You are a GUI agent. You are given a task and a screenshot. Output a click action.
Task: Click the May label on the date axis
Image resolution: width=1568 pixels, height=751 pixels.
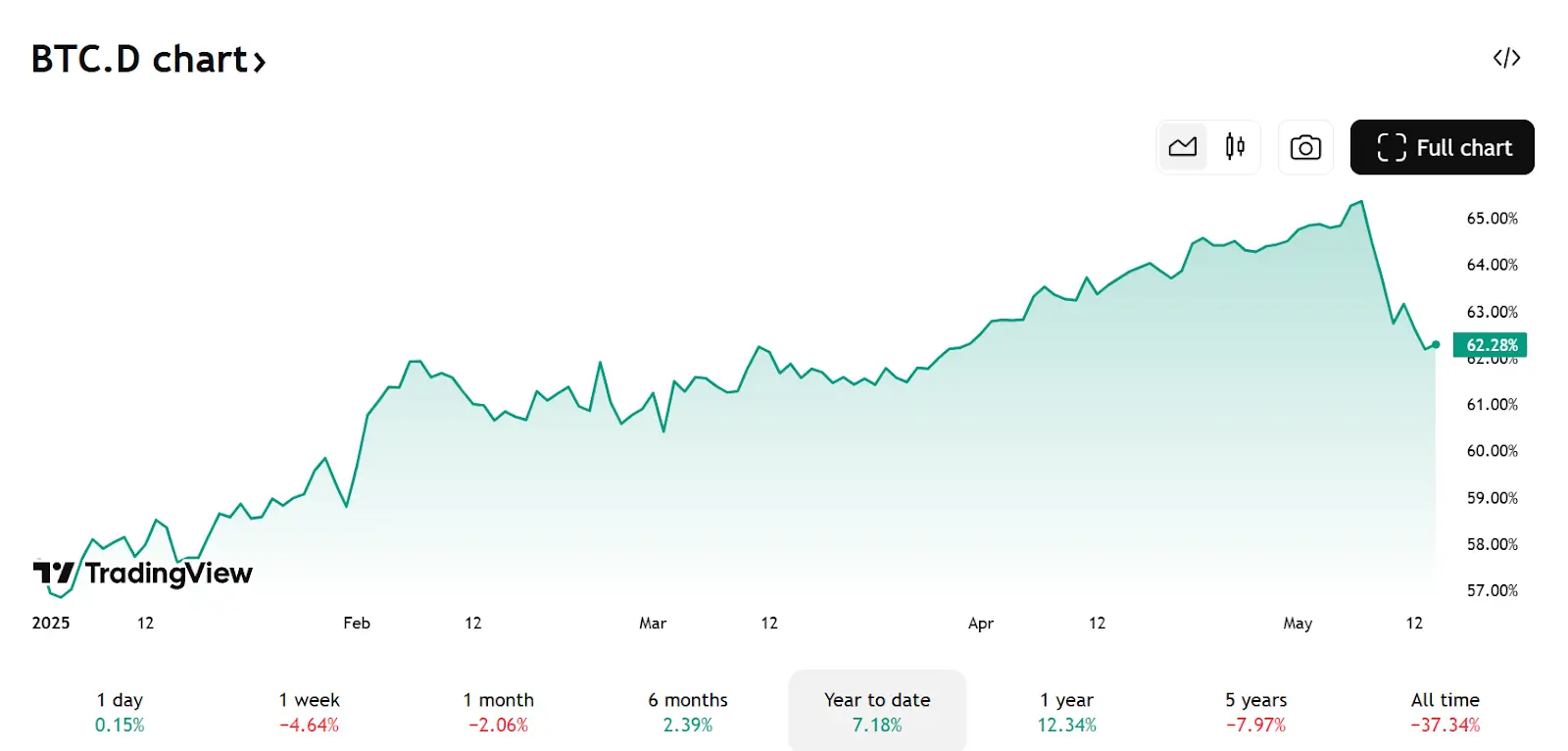1297,623
